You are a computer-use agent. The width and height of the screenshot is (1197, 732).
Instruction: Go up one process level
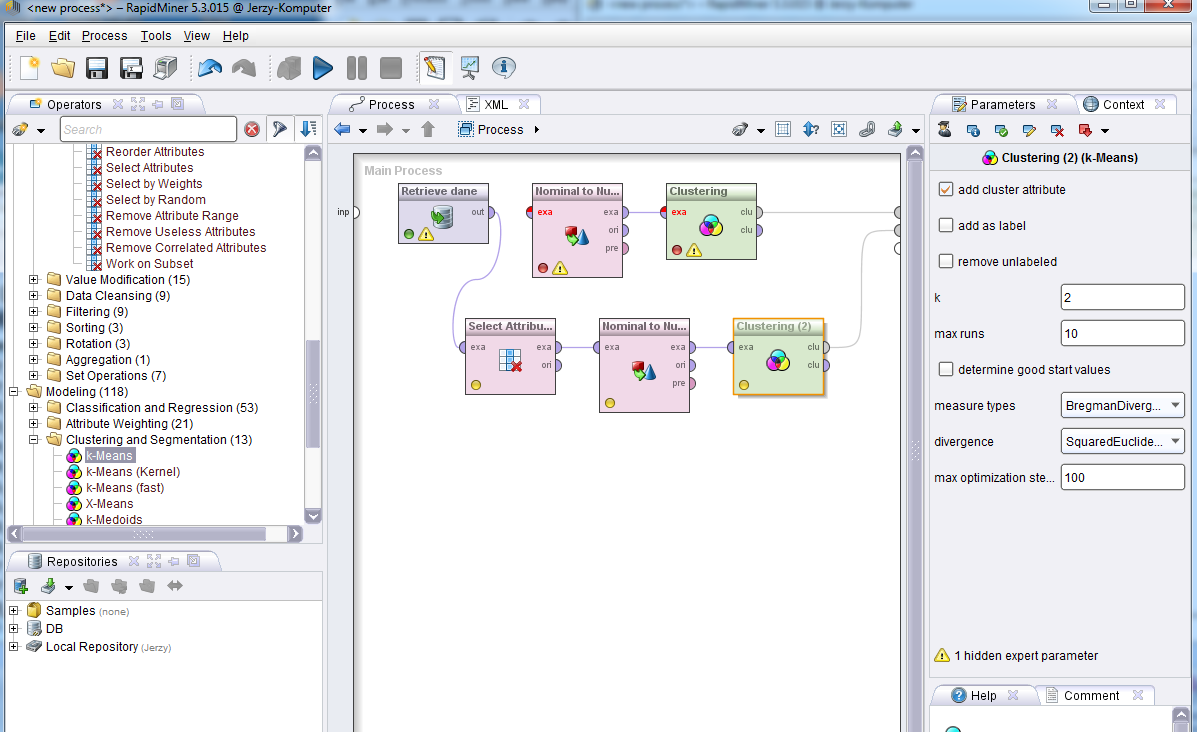point(428,130)
